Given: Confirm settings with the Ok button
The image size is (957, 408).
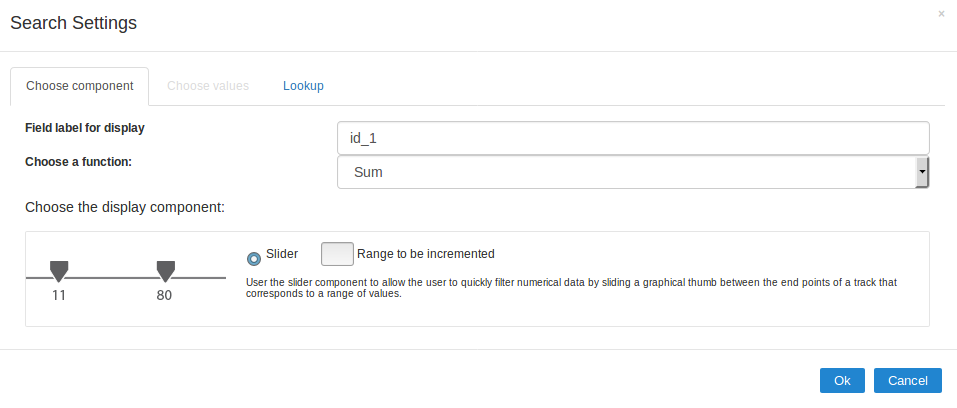Looking at the screenshot, I should click(842, 380).
